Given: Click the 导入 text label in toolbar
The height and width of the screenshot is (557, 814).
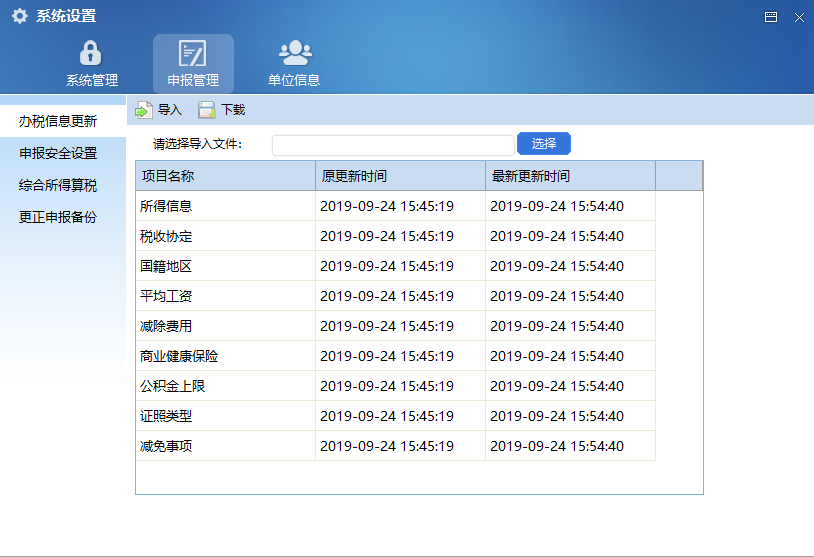Looking at the screenshot, I should coord(170,110).
